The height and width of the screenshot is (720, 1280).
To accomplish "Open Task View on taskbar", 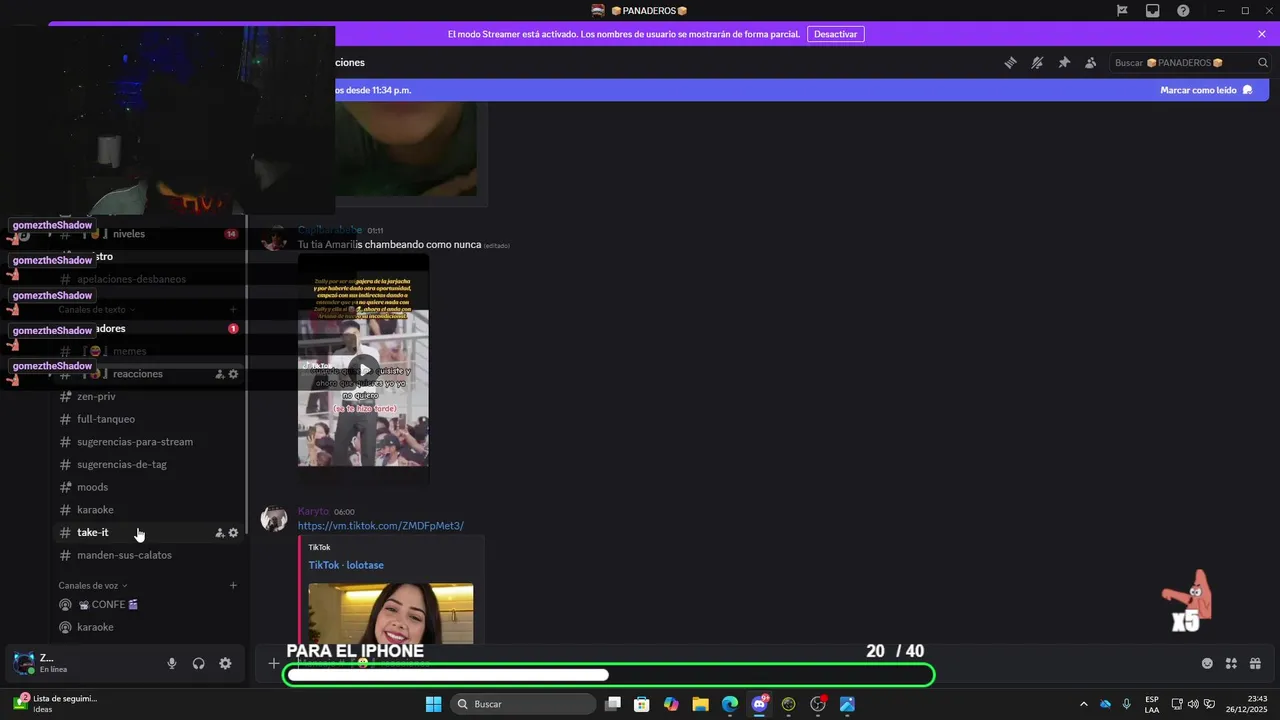I will pyautogui.click(x=613, y=704).
